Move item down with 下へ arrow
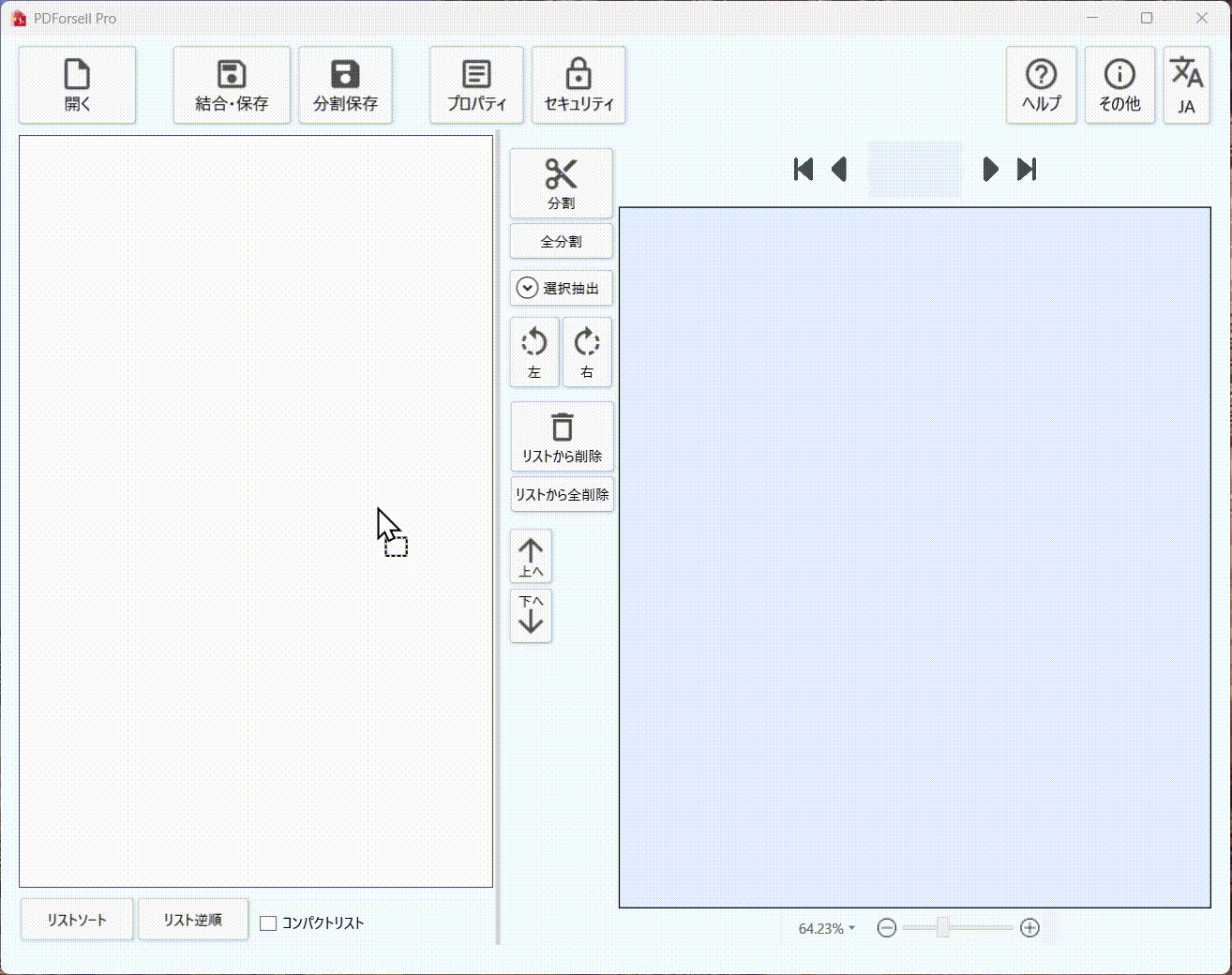The height and width of the screenshot is (975, 1232). tap(531, 615)
